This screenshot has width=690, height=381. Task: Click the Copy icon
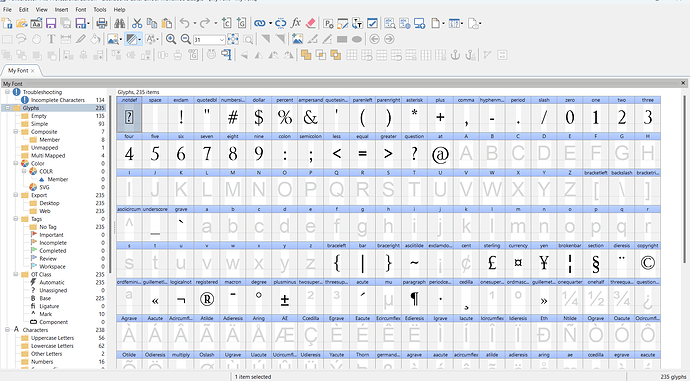coord(152,23)
